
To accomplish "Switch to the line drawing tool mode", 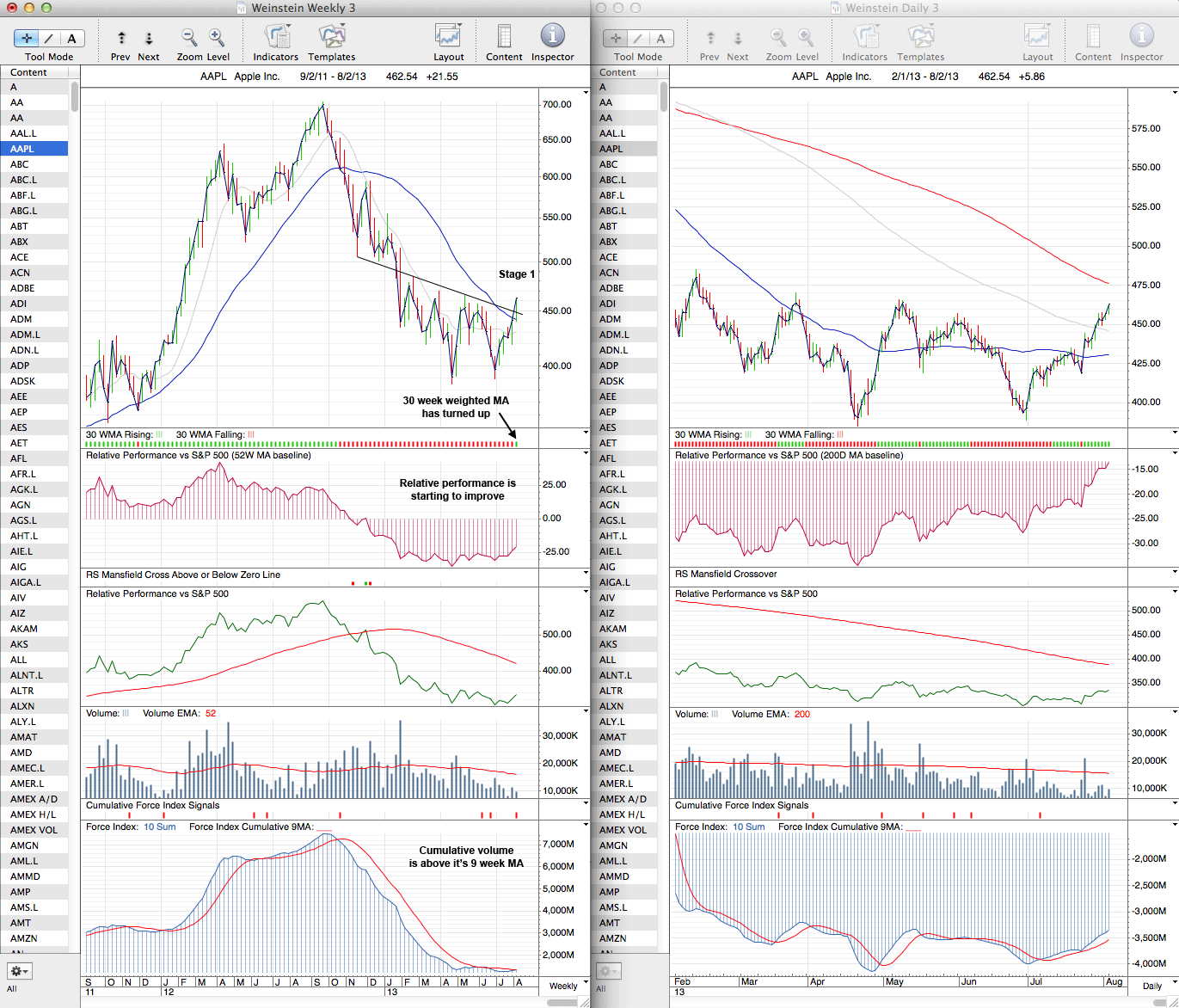I will 49,38.
